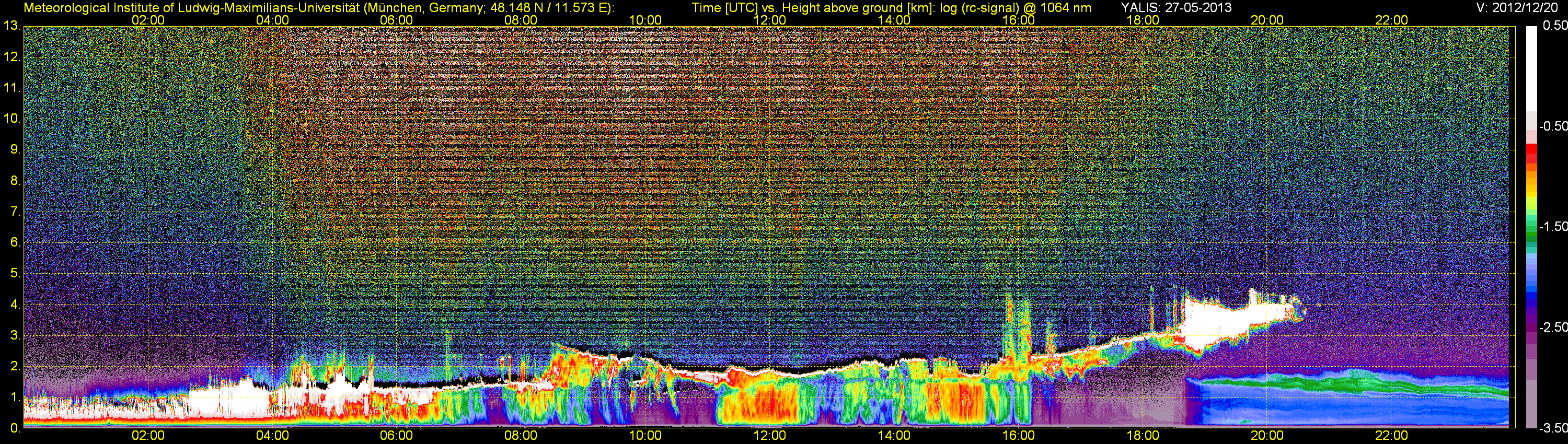Viewport: 1568px width, 444px height.
Task: Click the 5 km height axis label
Action: click(15, 273)
